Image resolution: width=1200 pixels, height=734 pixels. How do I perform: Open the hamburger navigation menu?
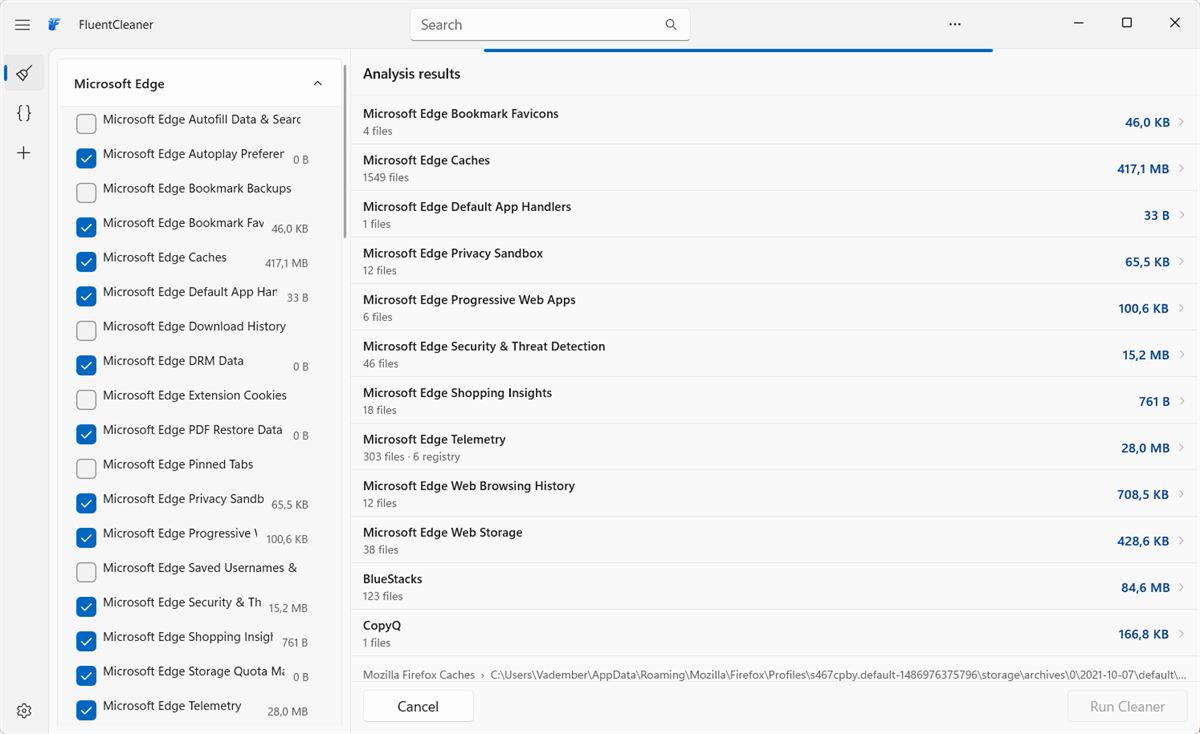[x=22, y=25]
